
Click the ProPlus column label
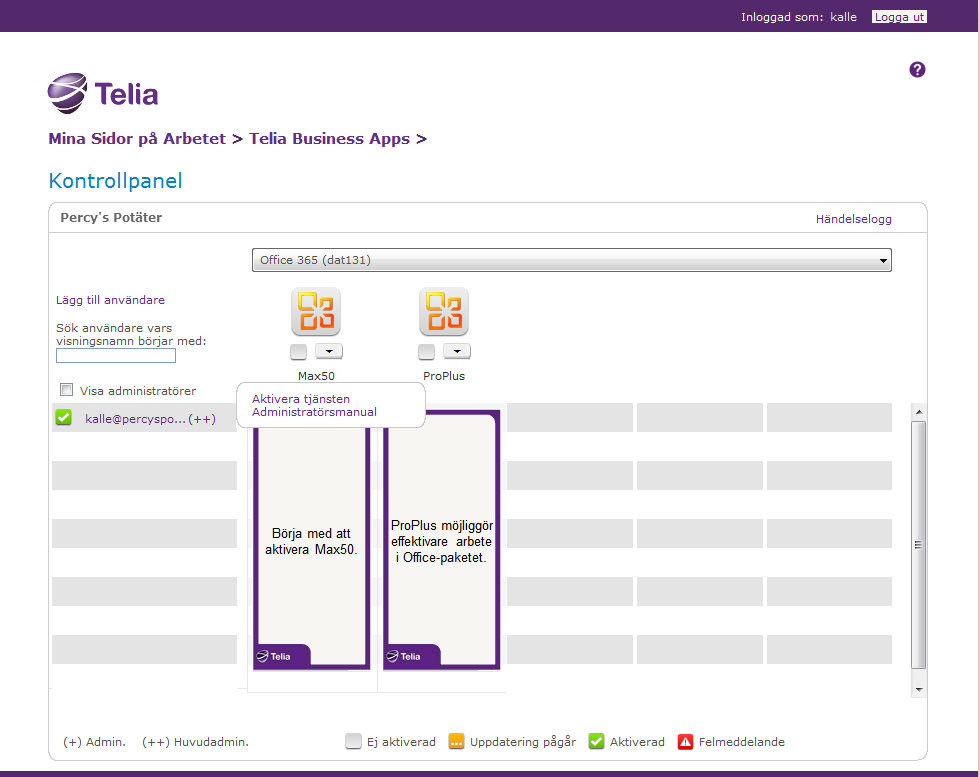(444, 376)
